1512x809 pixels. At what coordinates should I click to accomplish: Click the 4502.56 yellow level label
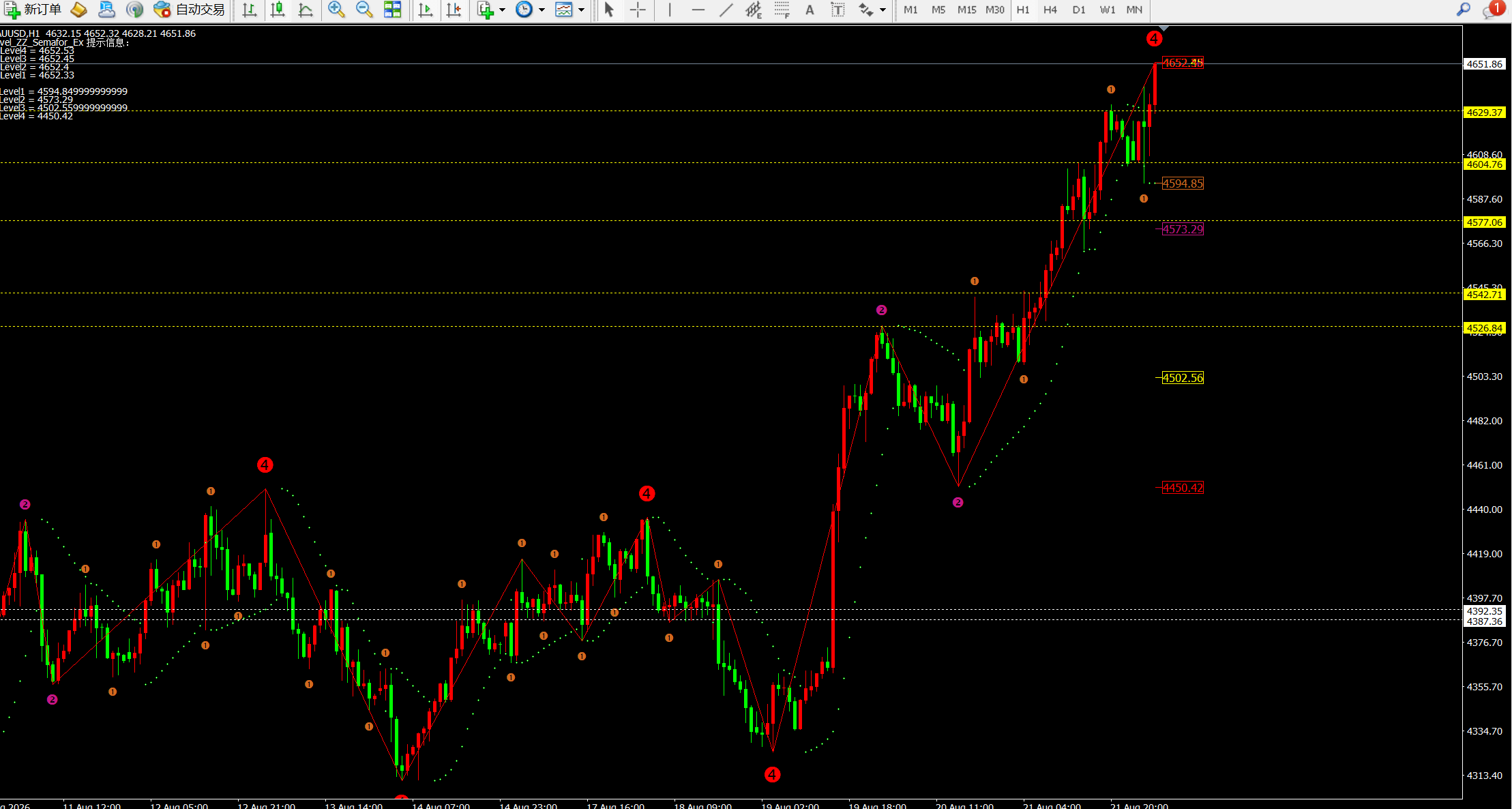click(1183, 378)
